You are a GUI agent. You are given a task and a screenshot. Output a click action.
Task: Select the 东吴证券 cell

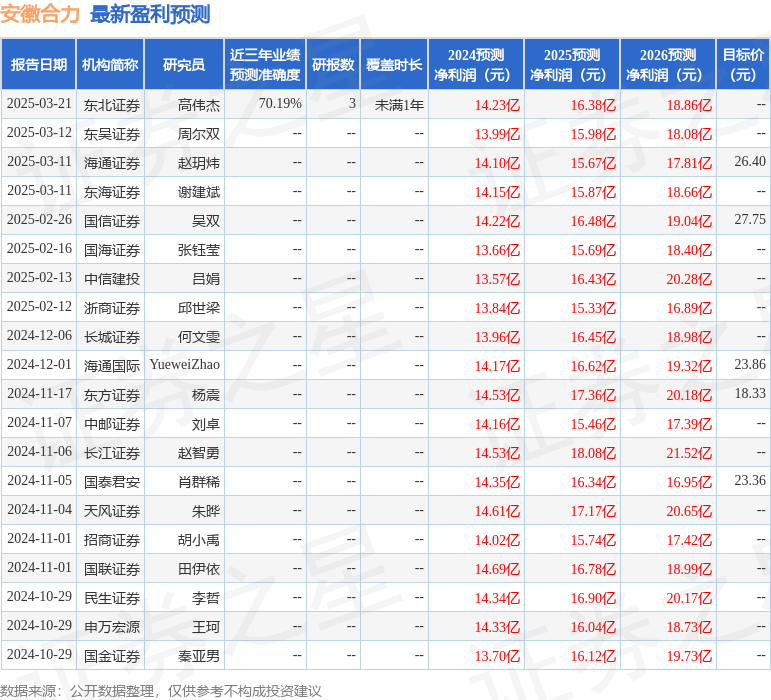click(112, 134)
